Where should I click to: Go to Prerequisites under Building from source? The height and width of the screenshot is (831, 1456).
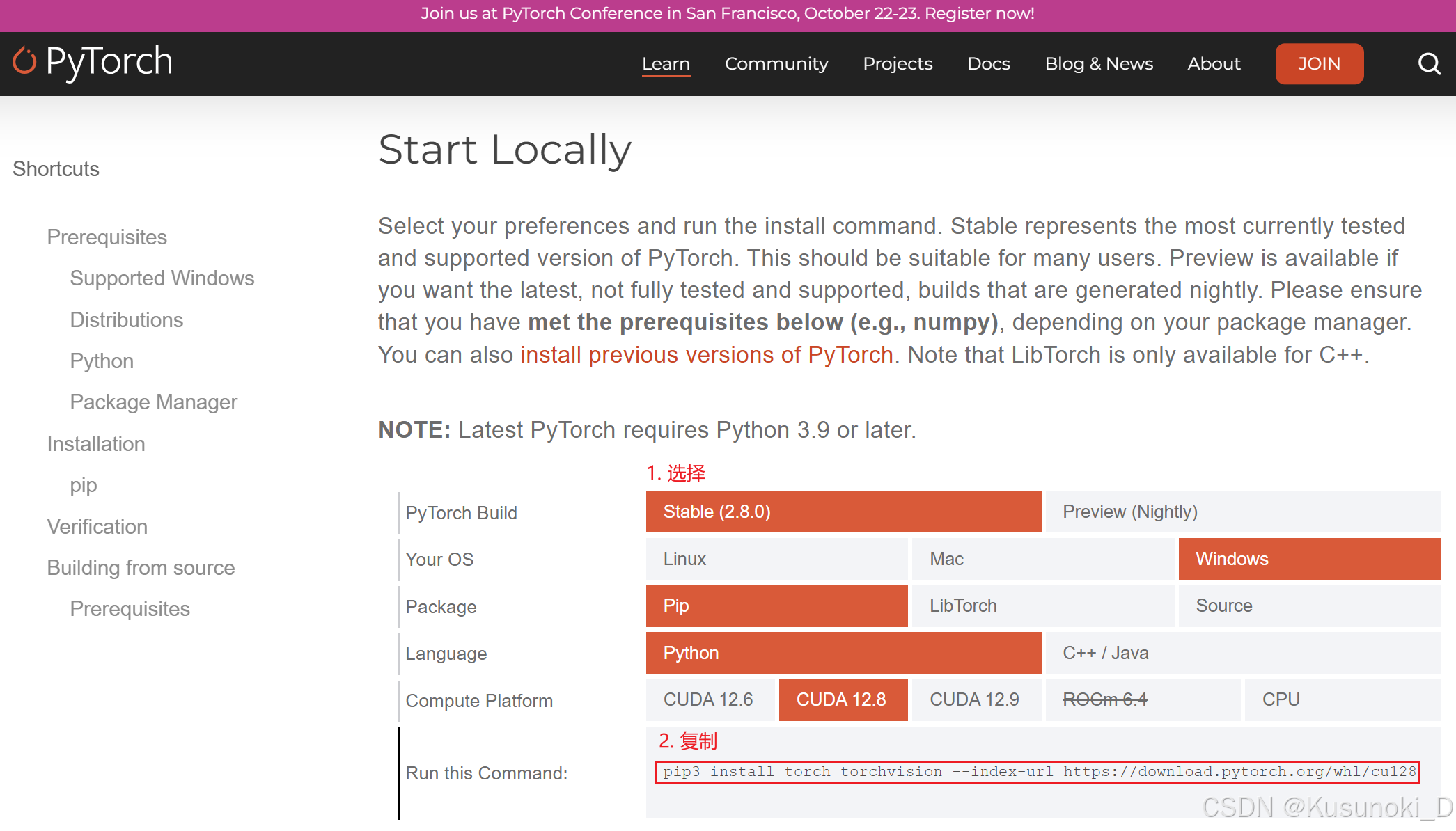coord(130,609)
